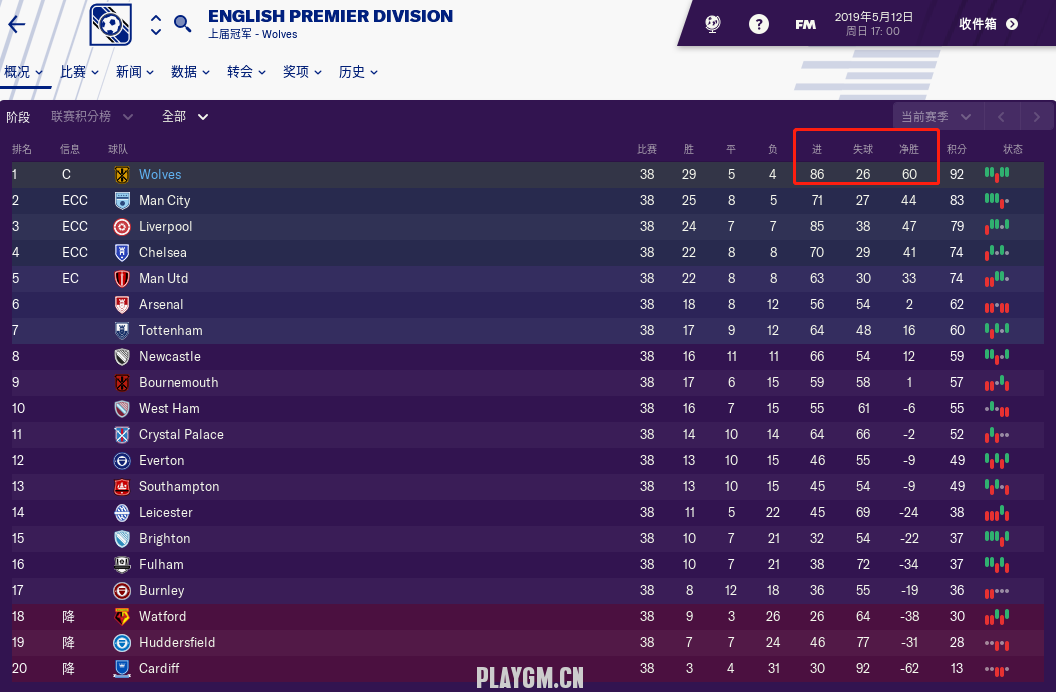Expand the up/down league switcher chevrons
The image size is (1056, 692).
point(156,25)
